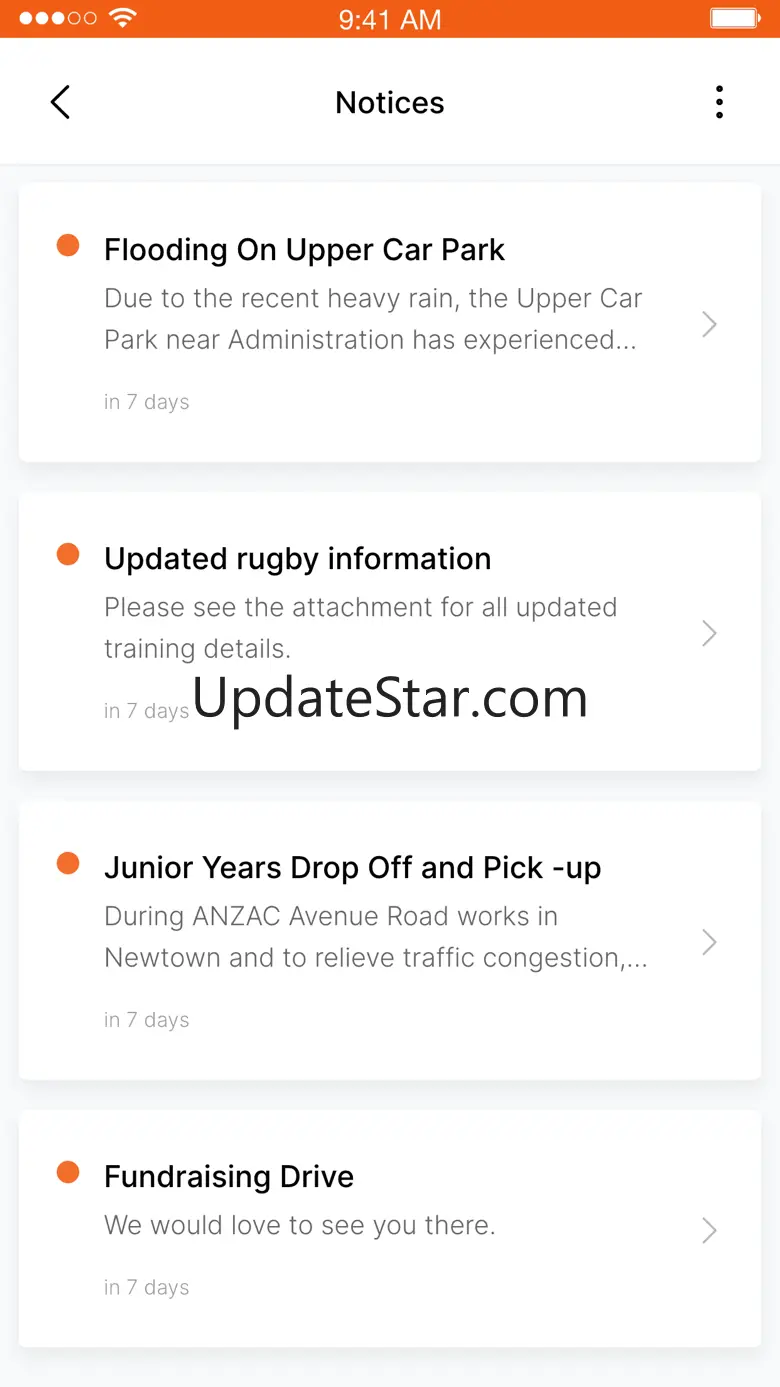Select the Fundraising Drive notice title

click(x=229, y=1177)
